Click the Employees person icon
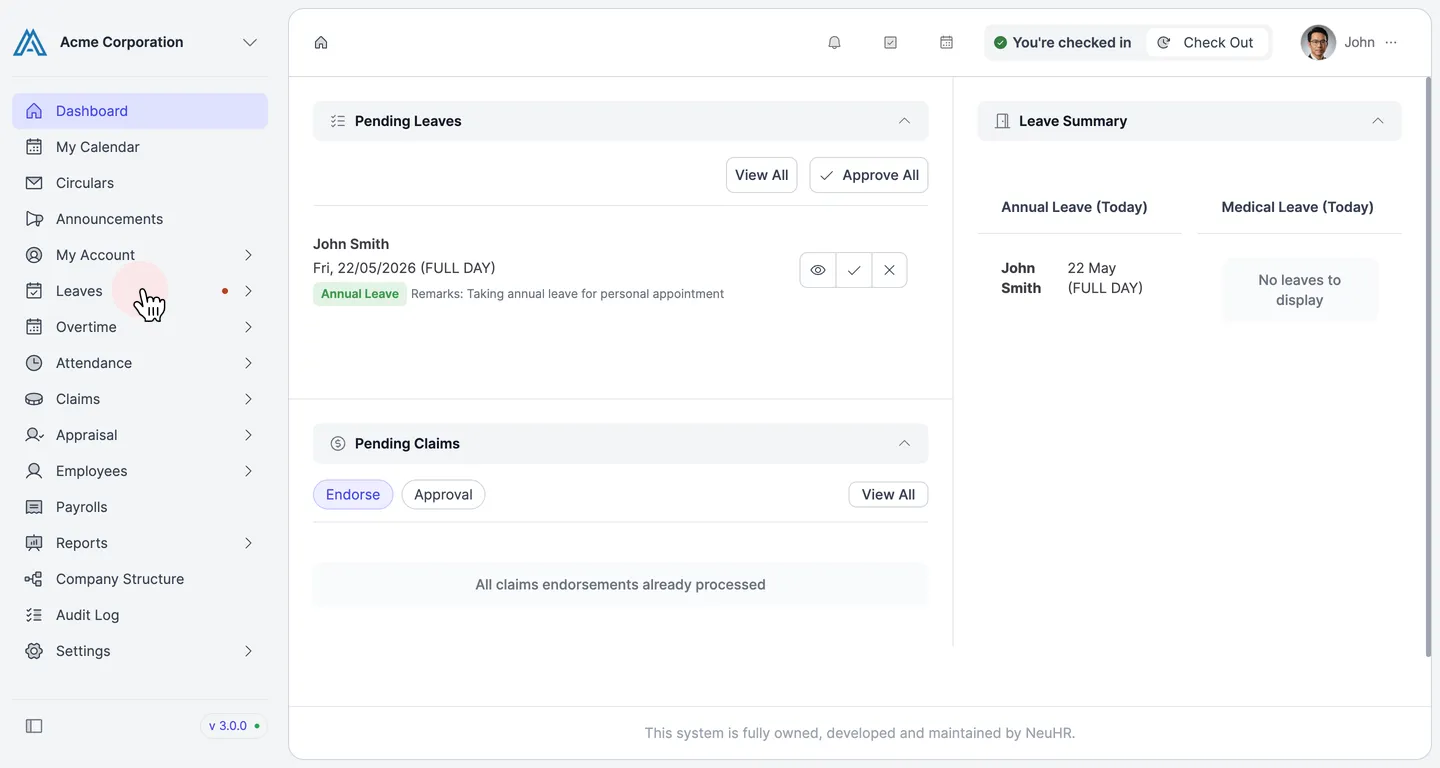The image size is (1440, 768). coord(34,471)
